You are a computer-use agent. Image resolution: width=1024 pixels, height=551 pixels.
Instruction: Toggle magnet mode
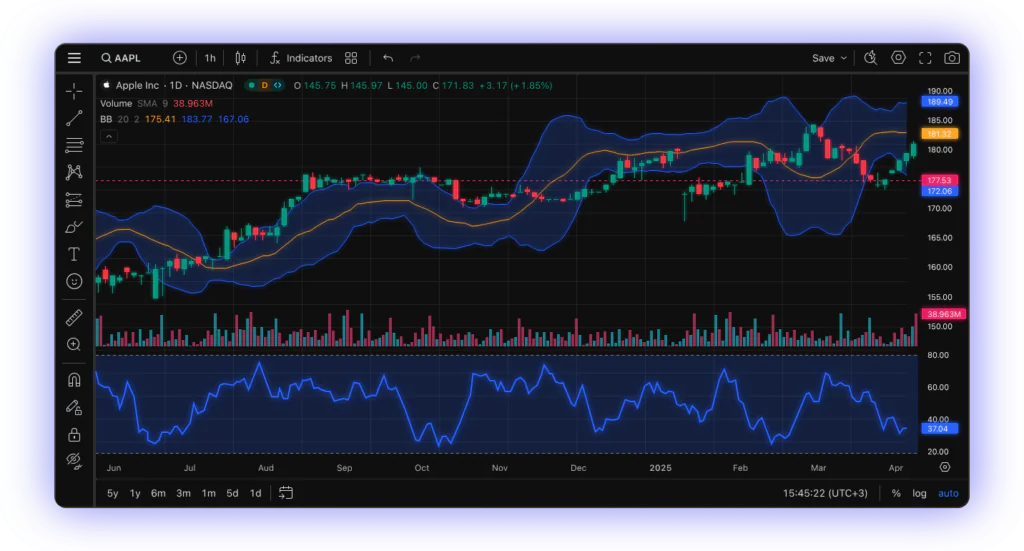(74, 380)
